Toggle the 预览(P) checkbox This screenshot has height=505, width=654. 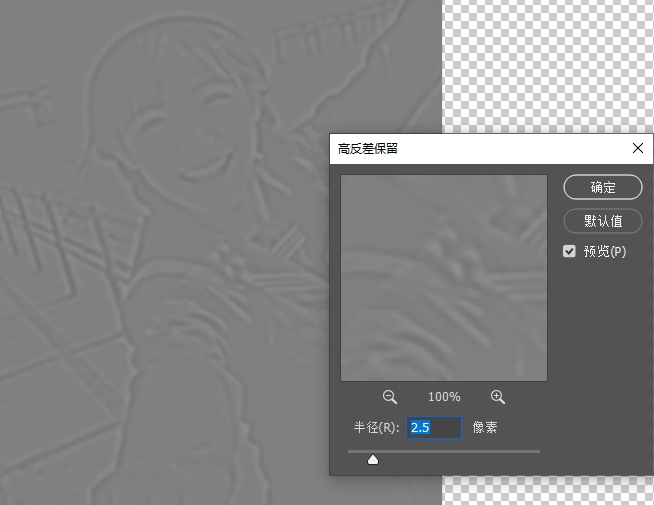[570, 251]
